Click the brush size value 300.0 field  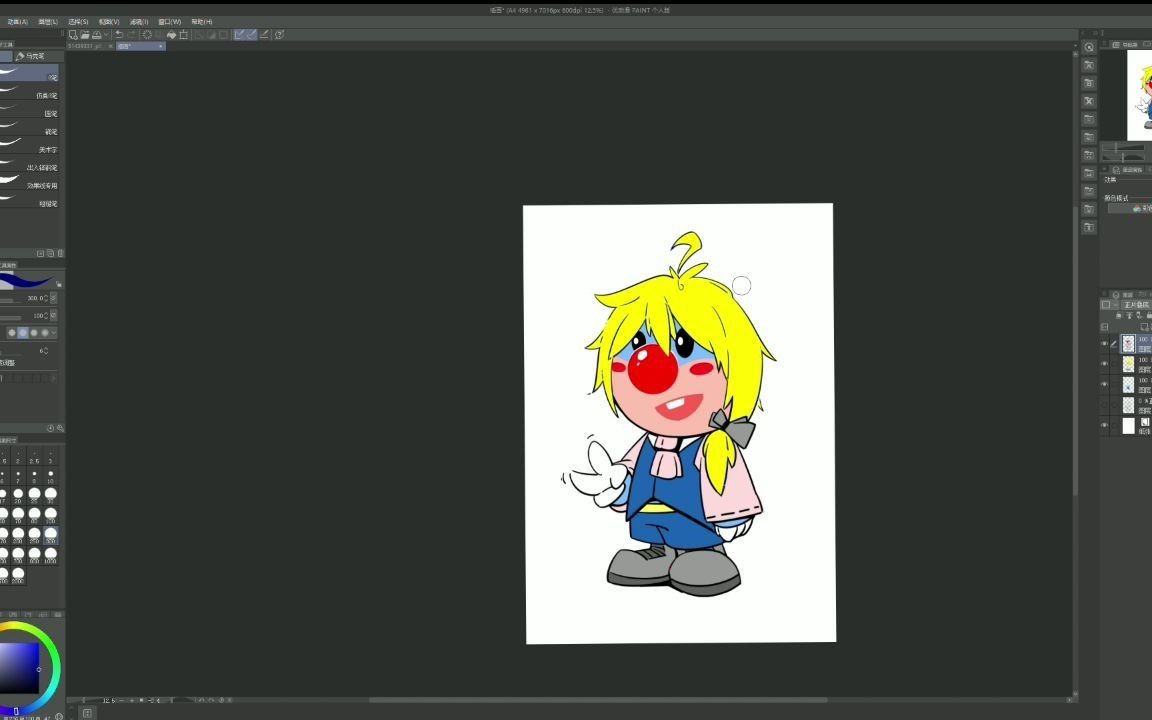point(35,298)
